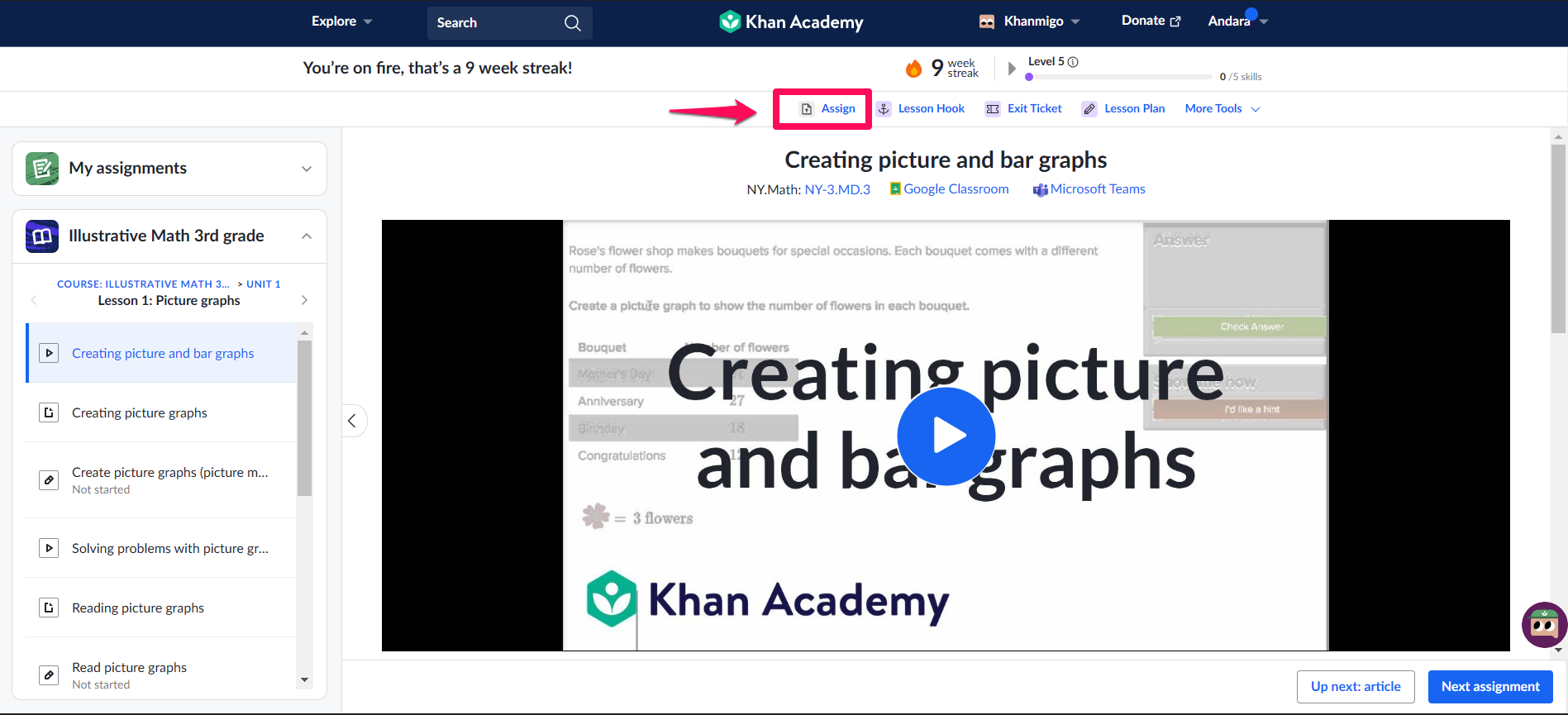Play the video with the blue play button

[946, 436]
